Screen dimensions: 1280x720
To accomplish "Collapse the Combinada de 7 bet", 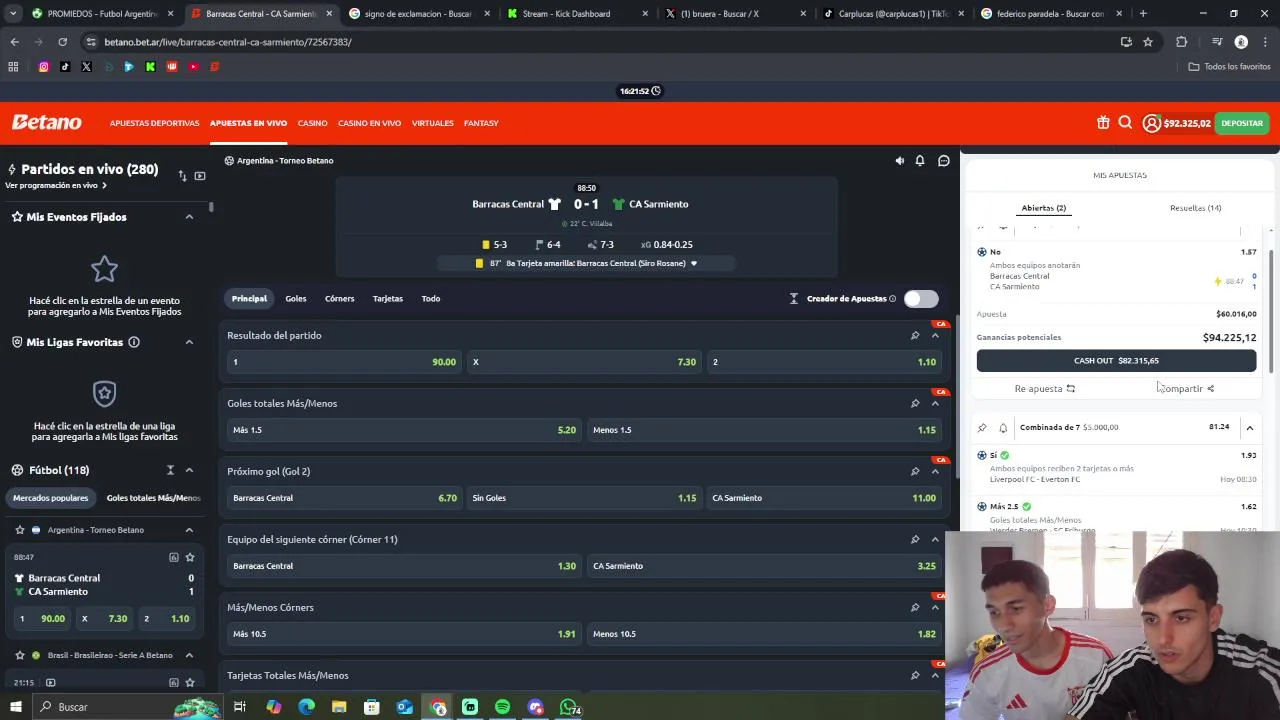I will [x=1249, y=427].
